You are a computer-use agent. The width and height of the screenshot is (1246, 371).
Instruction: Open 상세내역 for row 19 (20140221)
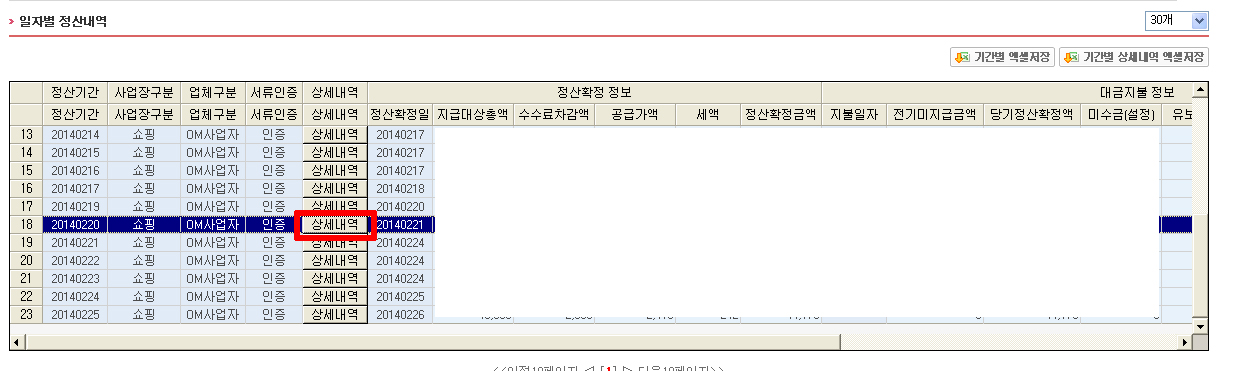[x=335, y=242]
